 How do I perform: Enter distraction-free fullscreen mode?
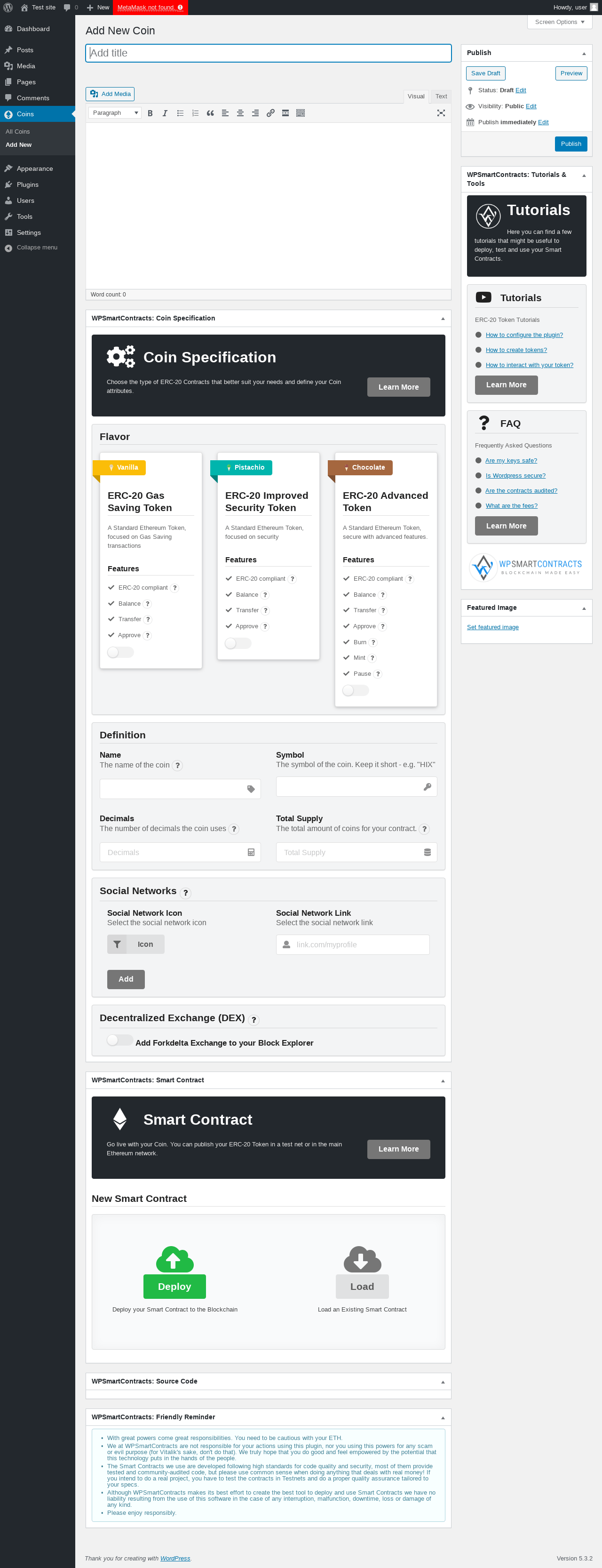(441, 113)
